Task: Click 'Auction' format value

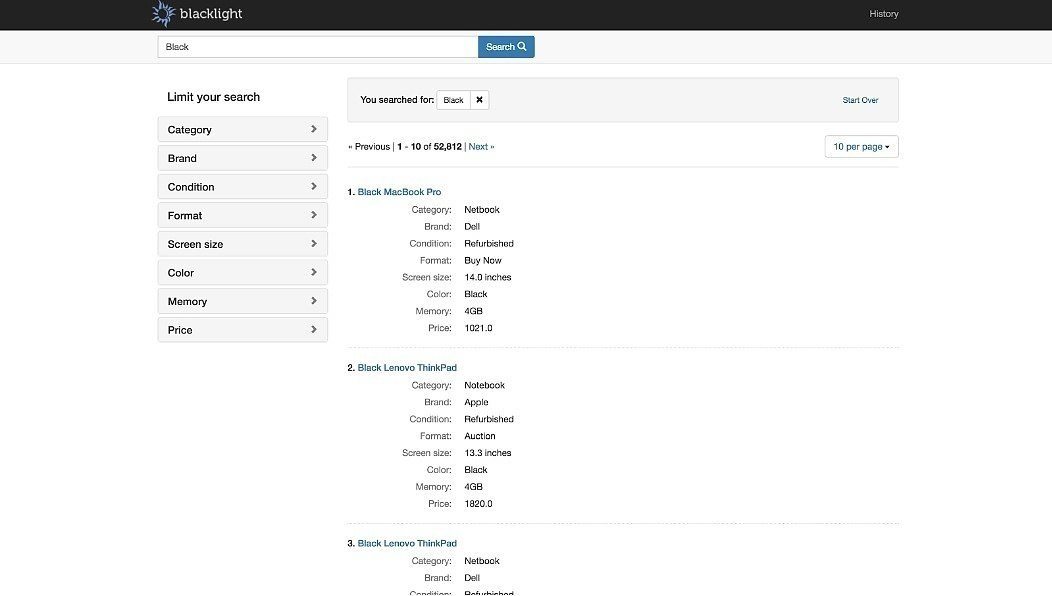Action: point(480,436)
